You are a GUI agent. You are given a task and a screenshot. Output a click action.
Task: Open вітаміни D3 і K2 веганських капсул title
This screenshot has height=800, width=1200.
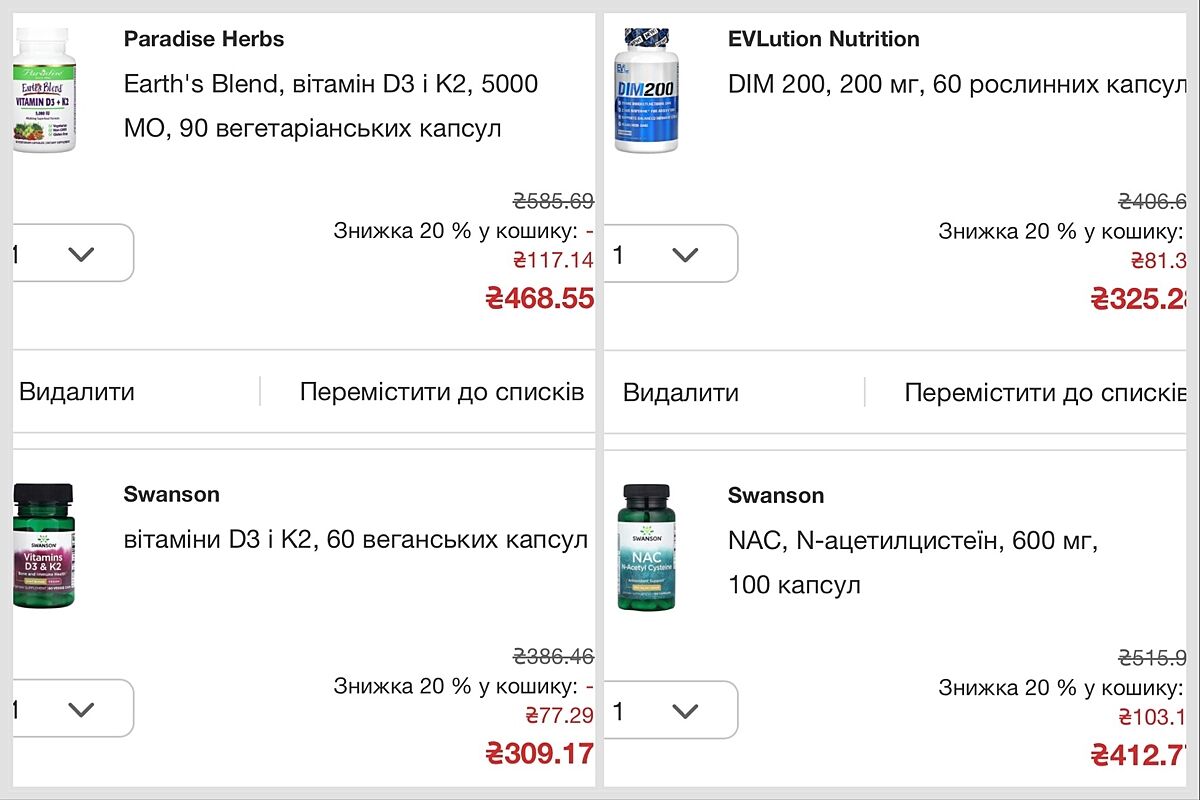(355, 540)
